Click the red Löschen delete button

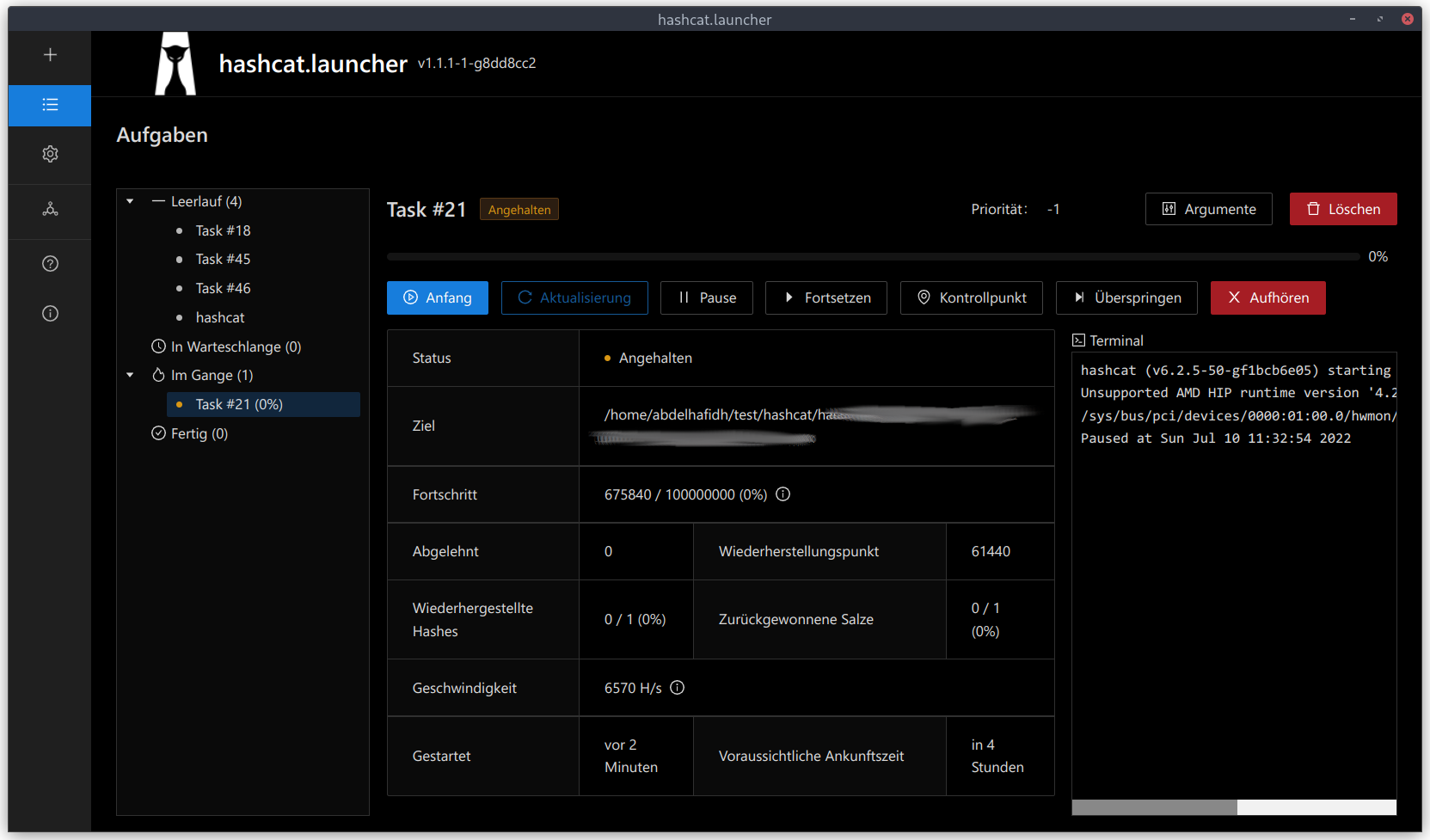(1343, 209)
